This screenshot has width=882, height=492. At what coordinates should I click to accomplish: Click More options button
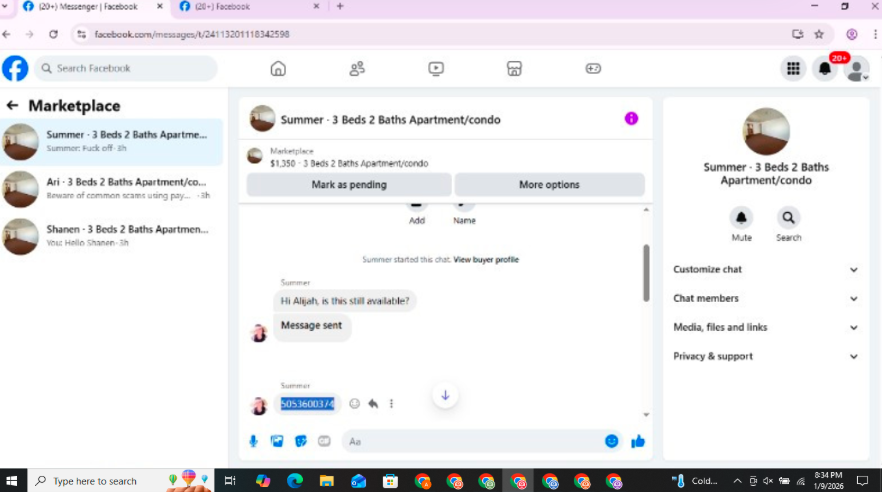(549, 184)
